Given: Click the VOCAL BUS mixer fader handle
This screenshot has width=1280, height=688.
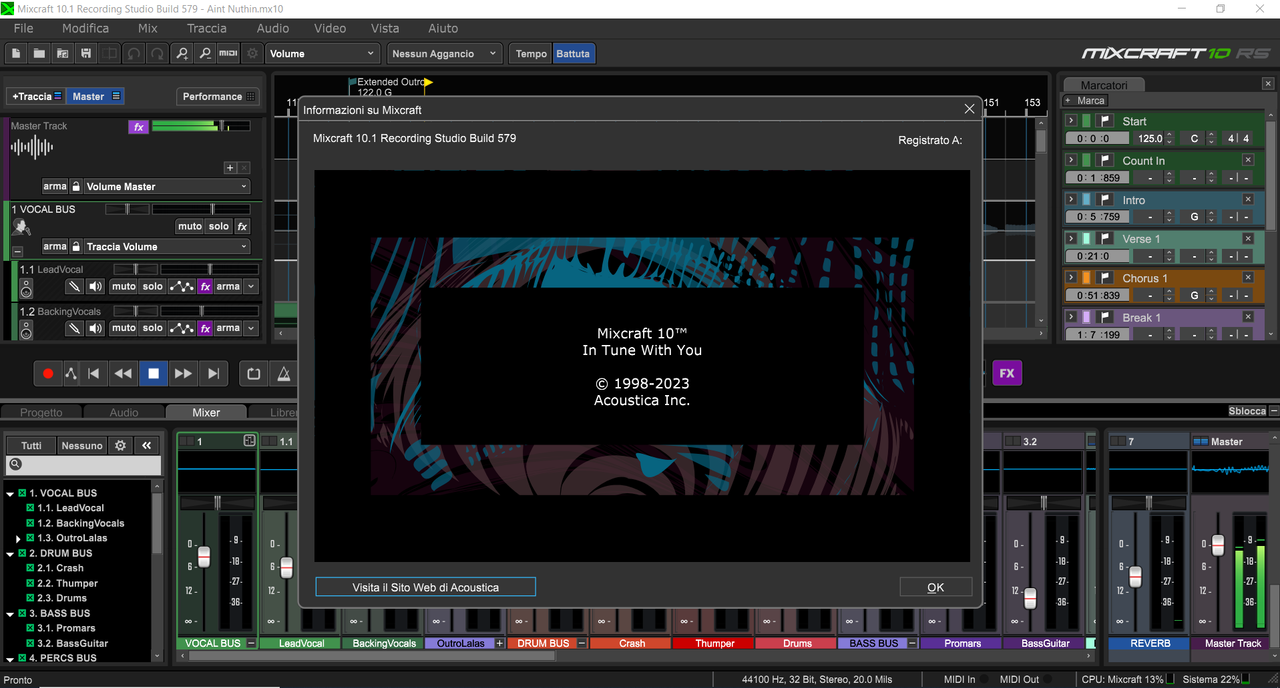Looking at the screenshot, I should 204,557.
